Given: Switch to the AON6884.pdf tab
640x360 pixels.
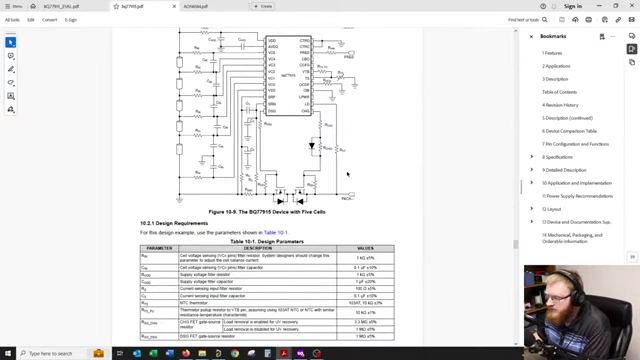Looking at the screenshot, I should click(196, 6).
